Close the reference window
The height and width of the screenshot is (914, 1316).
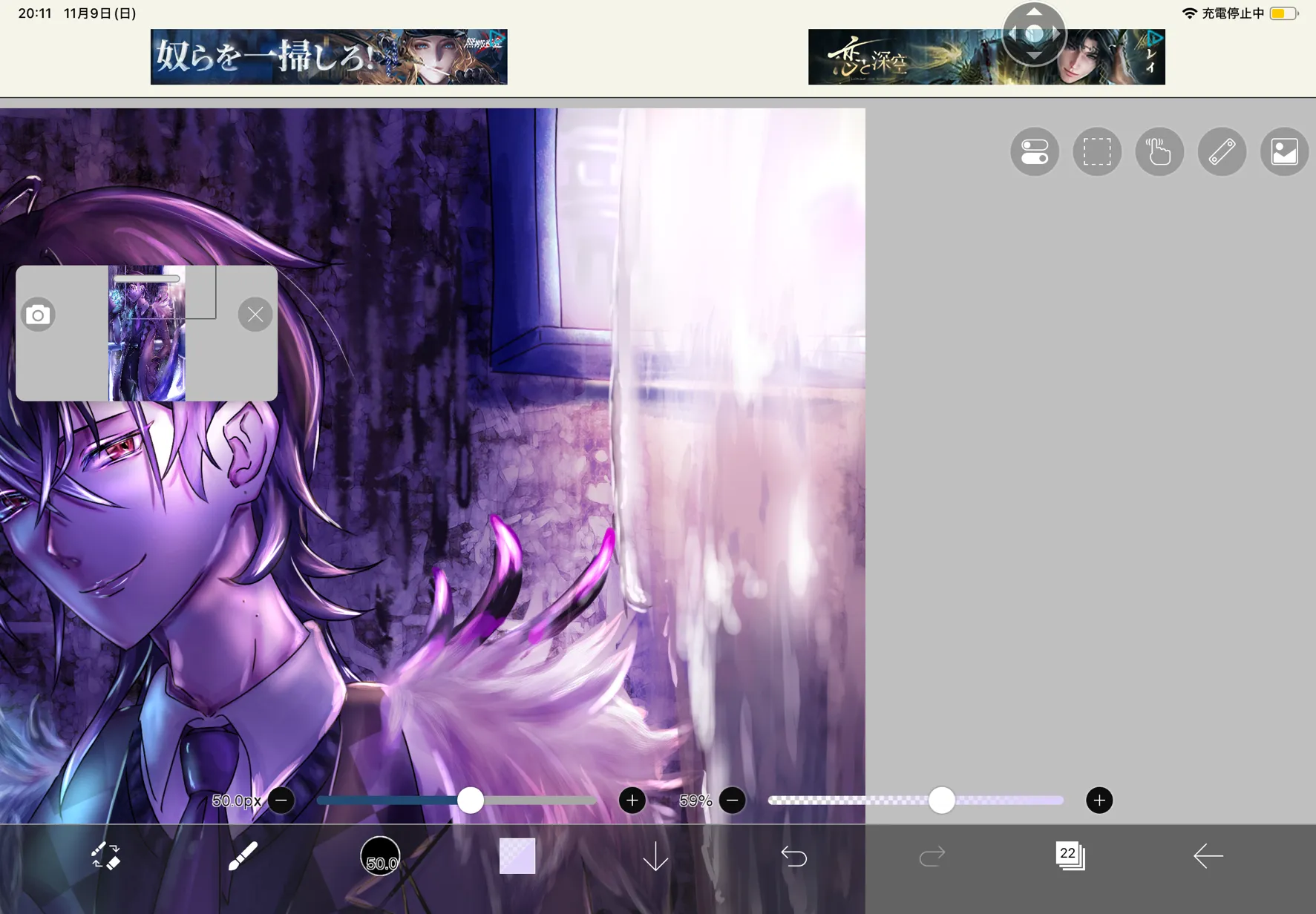point(255,315)
